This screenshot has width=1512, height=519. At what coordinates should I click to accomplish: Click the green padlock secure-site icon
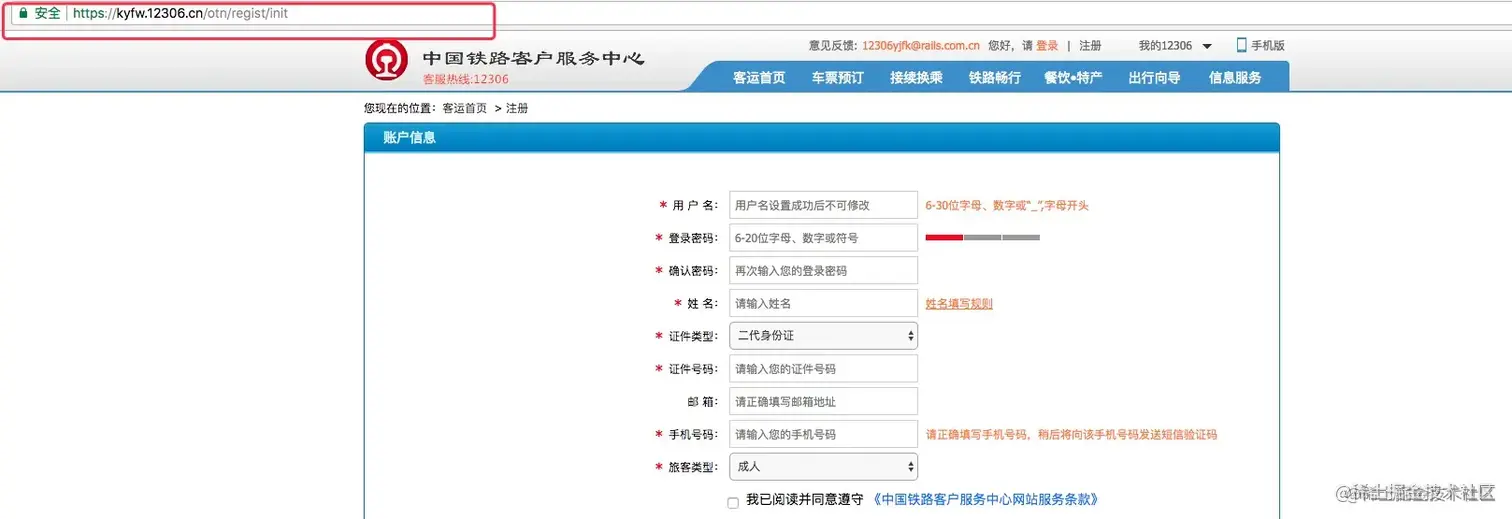23,14
